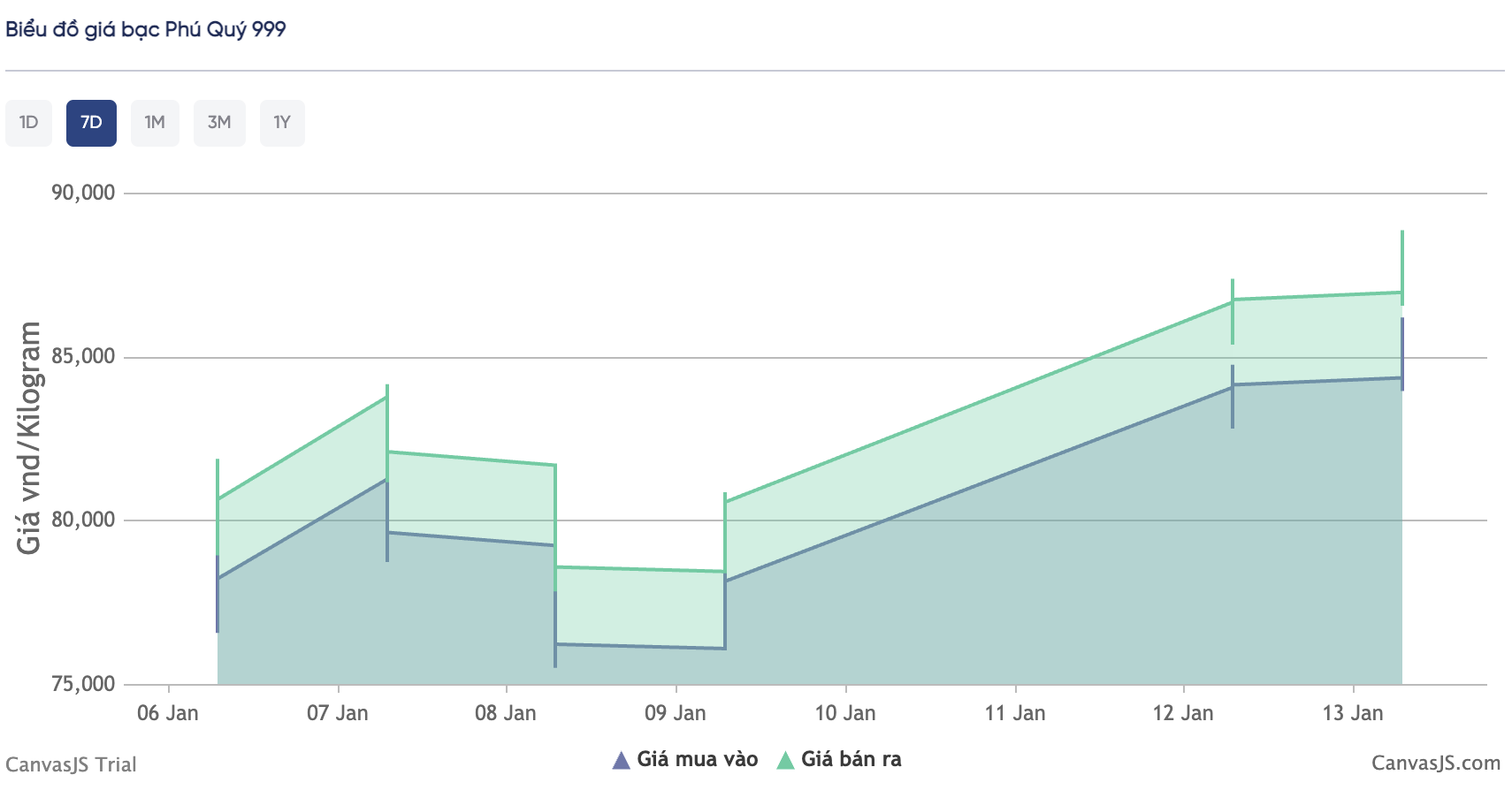Switch to the 1D time range

[29, 123]
